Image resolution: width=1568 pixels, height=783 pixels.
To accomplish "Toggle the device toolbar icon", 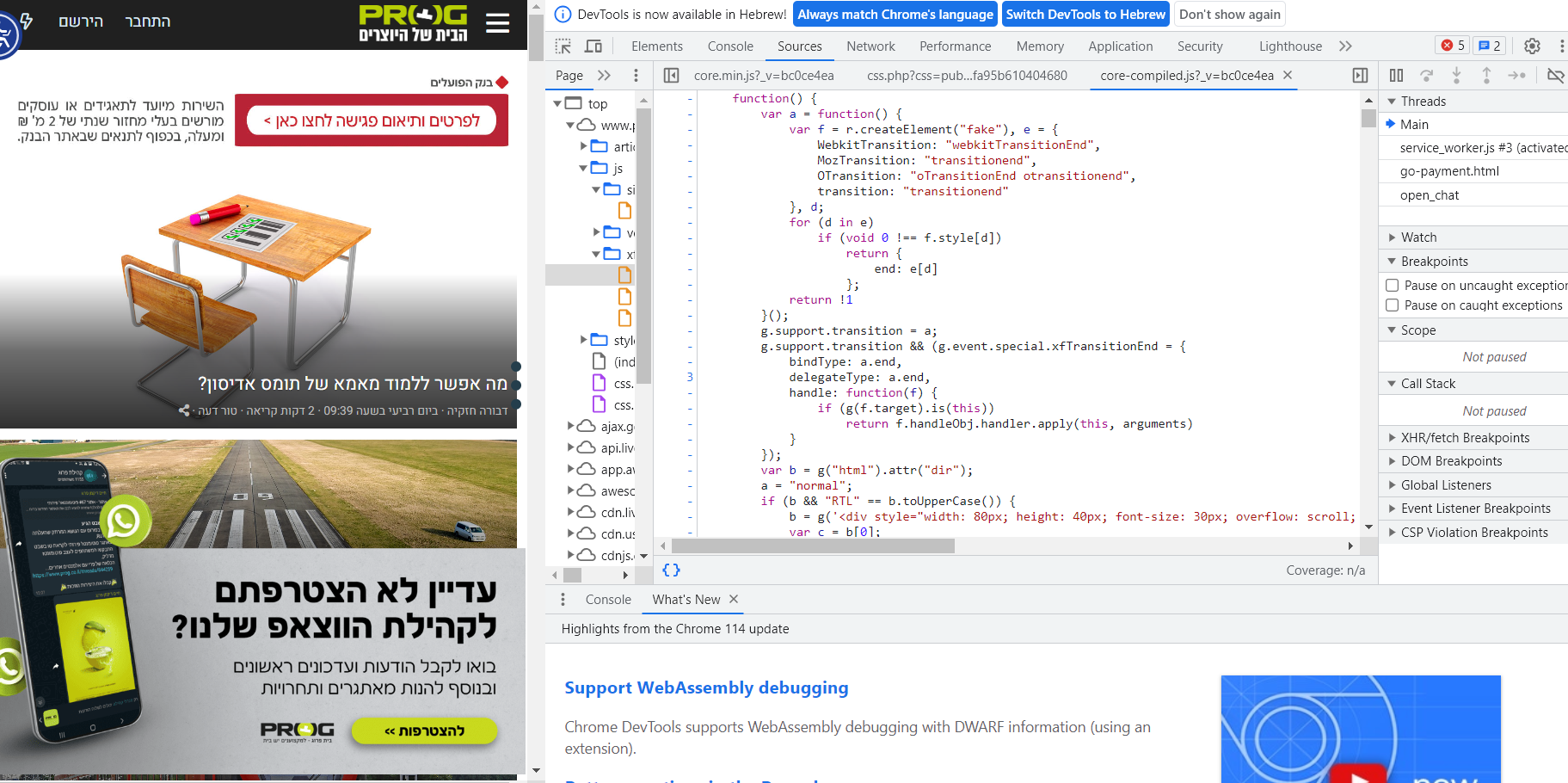I will (x=593, y=46).
